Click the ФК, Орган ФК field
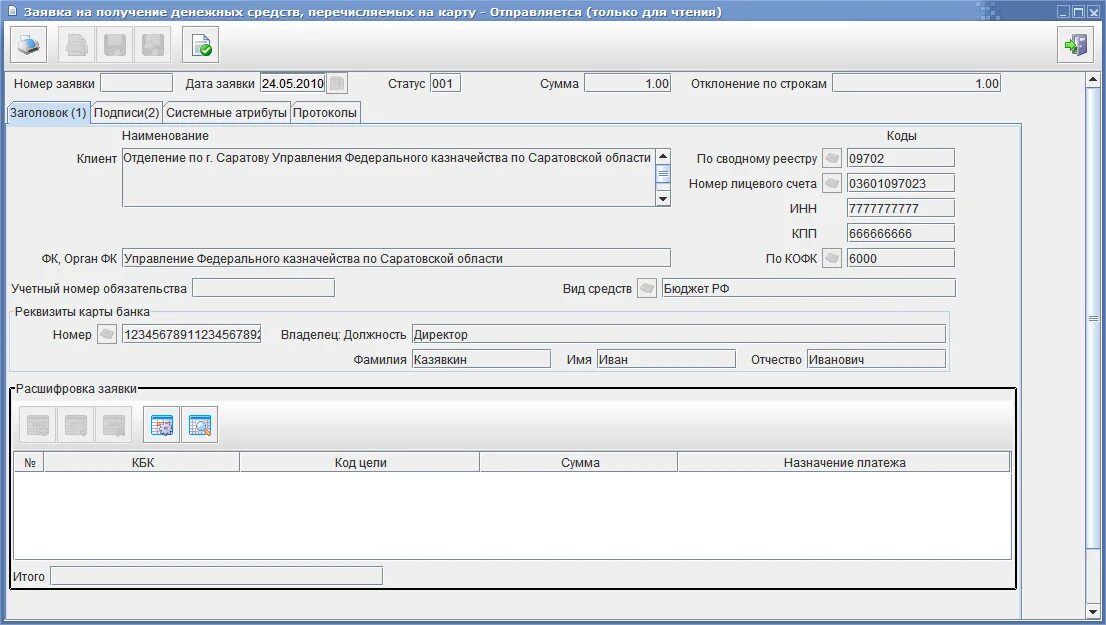 tap(396, 258)
